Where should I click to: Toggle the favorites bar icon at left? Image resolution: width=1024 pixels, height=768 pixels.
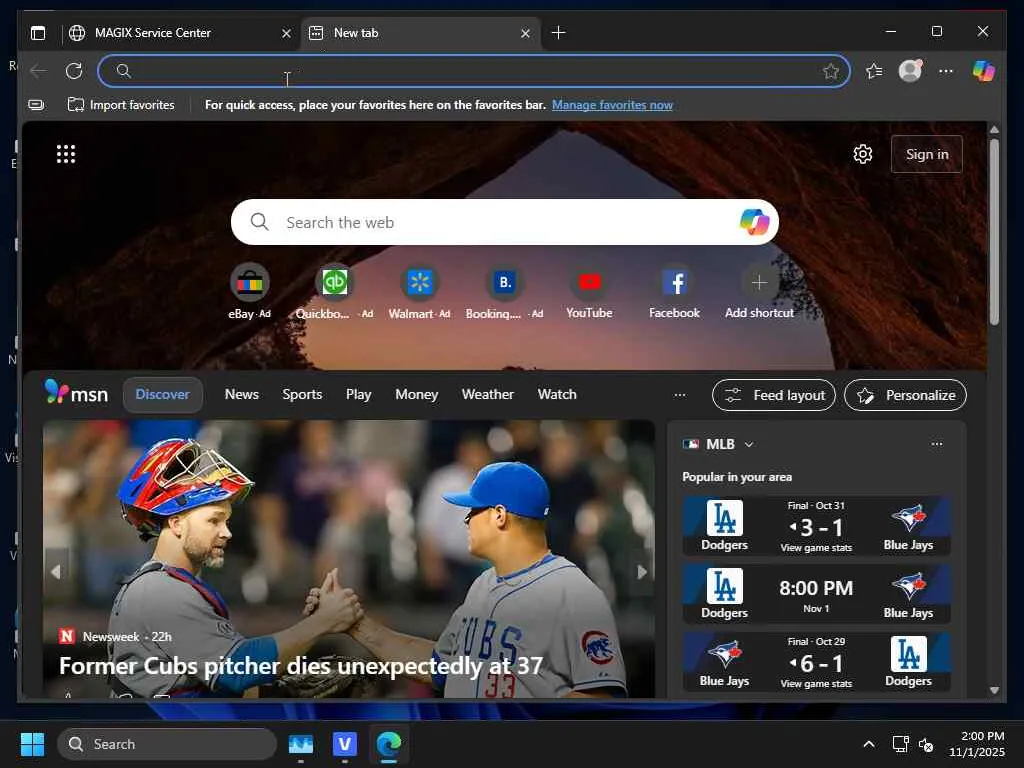point(37,104)
